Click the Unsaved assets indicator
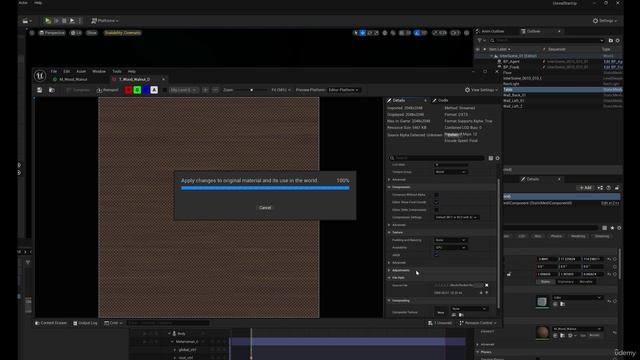The image size is (640, 360). pyautogui.click(x=440, y=323)
